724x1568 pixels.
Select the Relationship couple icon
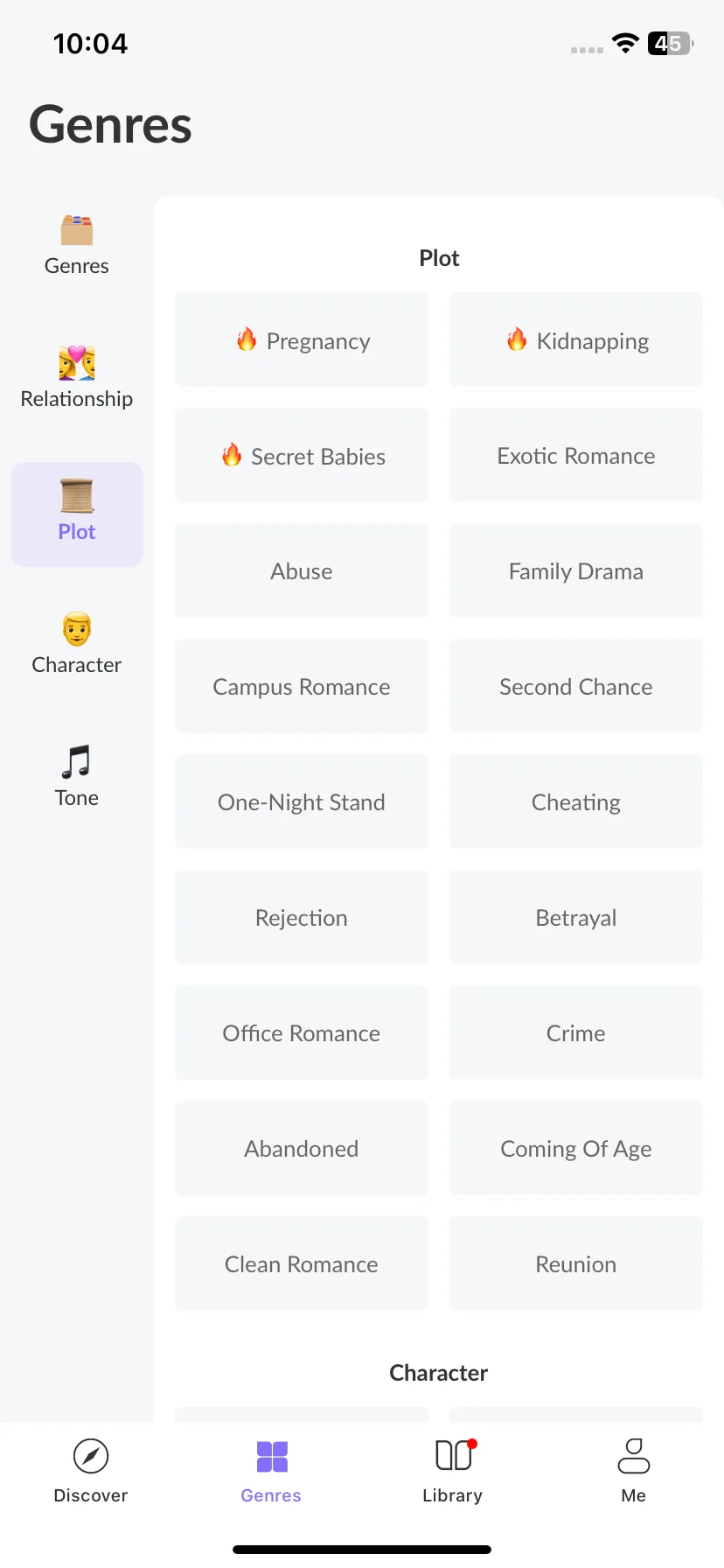pos(77,362)
